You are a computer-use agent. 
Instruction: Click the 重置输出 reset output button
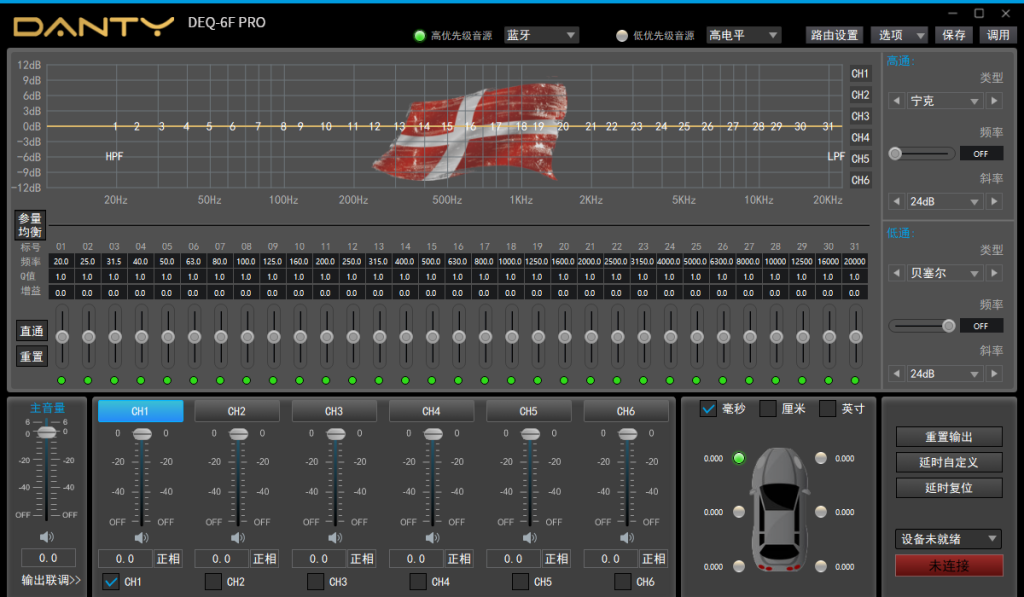pos(949,437)
